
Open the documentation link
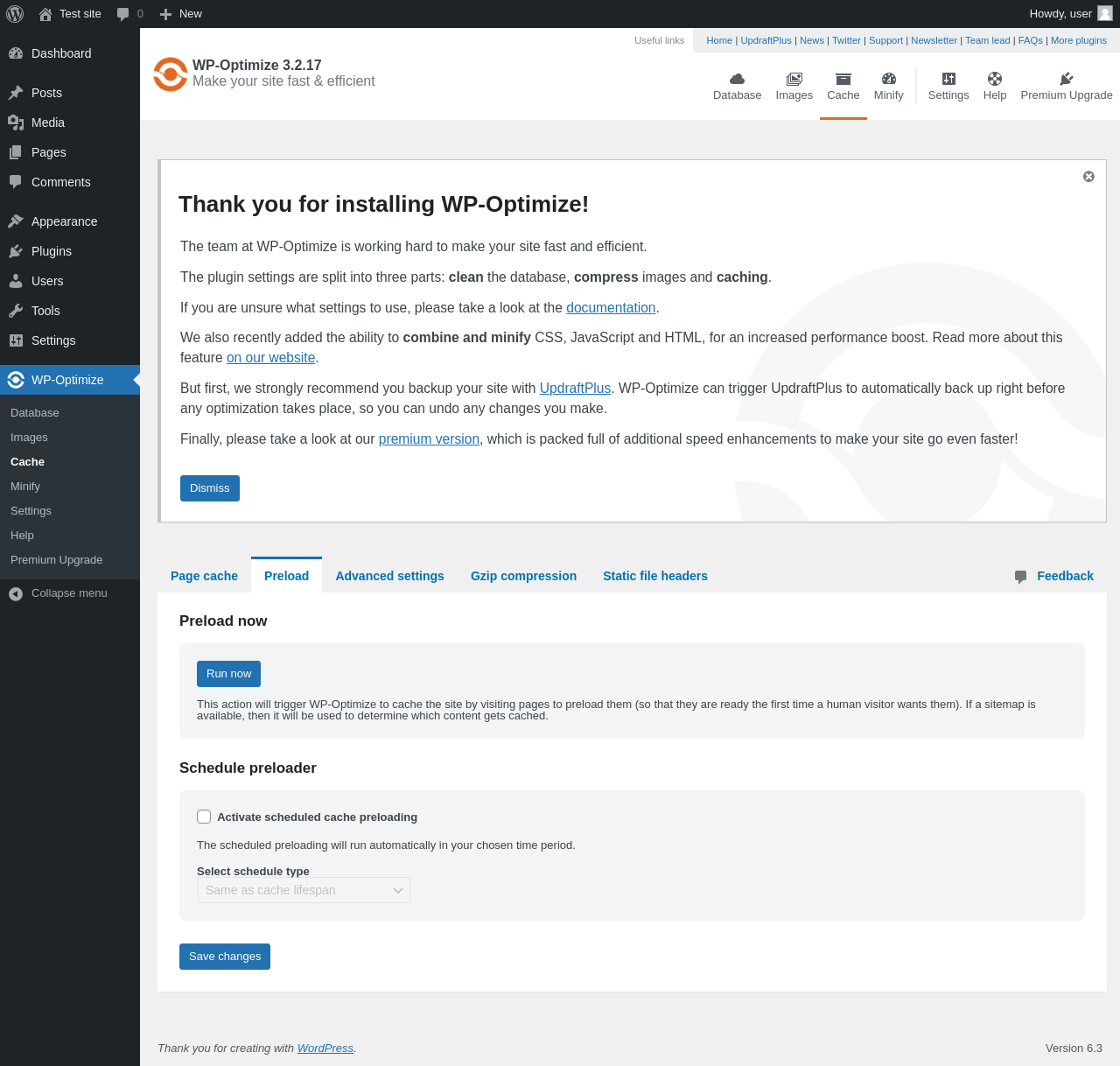point(611,308)
